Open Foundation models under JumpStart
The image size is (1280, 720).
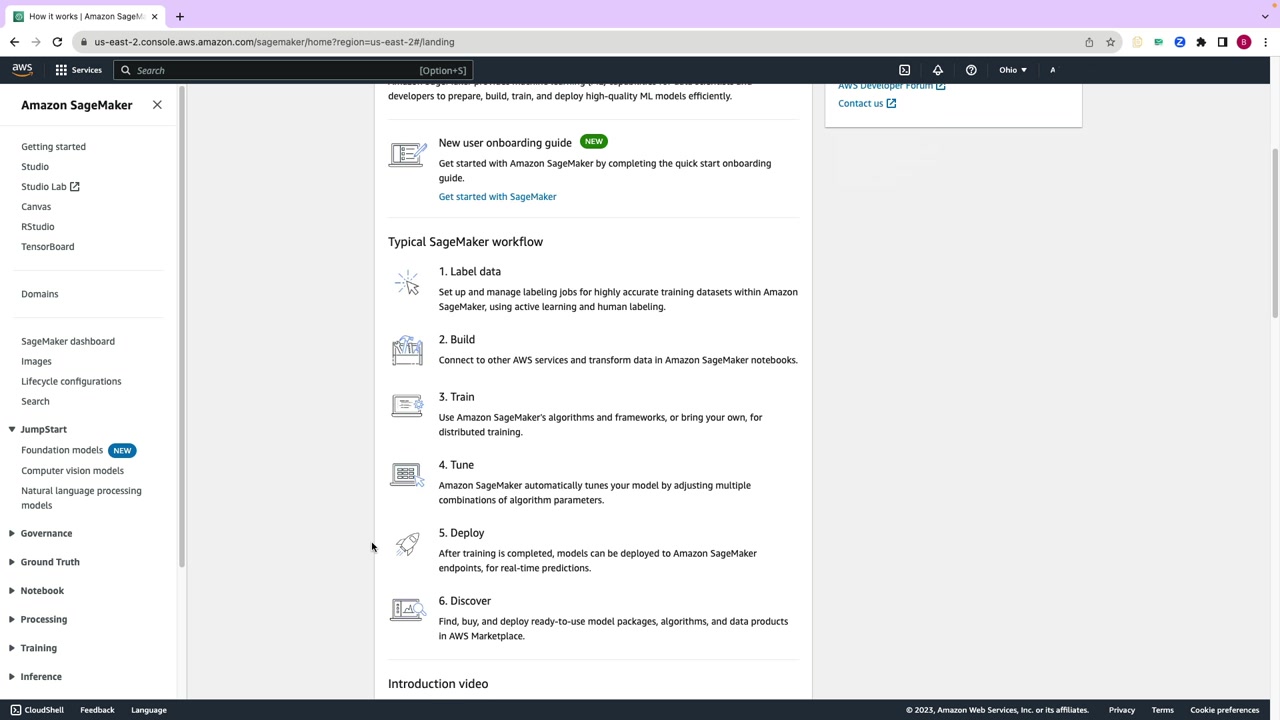click(x=62, y=450)
